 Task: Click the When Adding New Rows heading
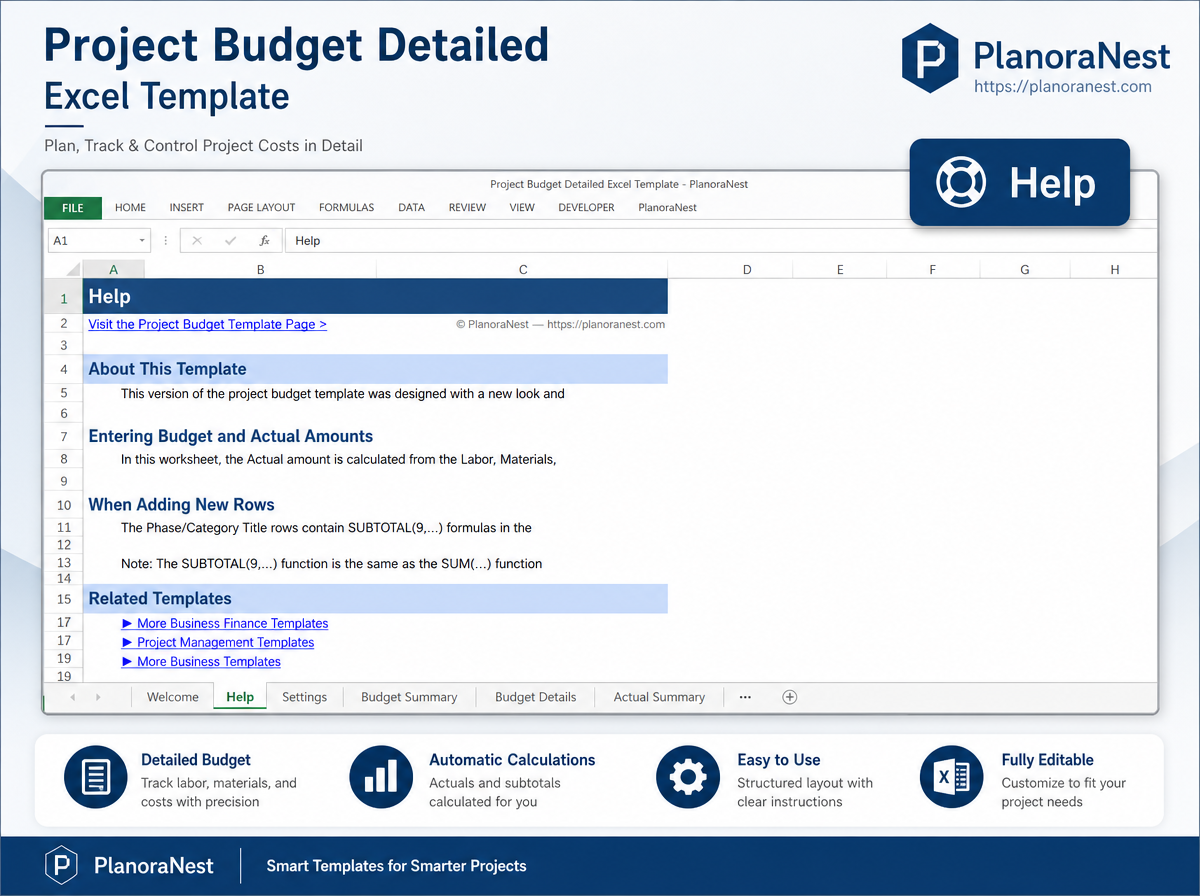(x=181, y=505)
